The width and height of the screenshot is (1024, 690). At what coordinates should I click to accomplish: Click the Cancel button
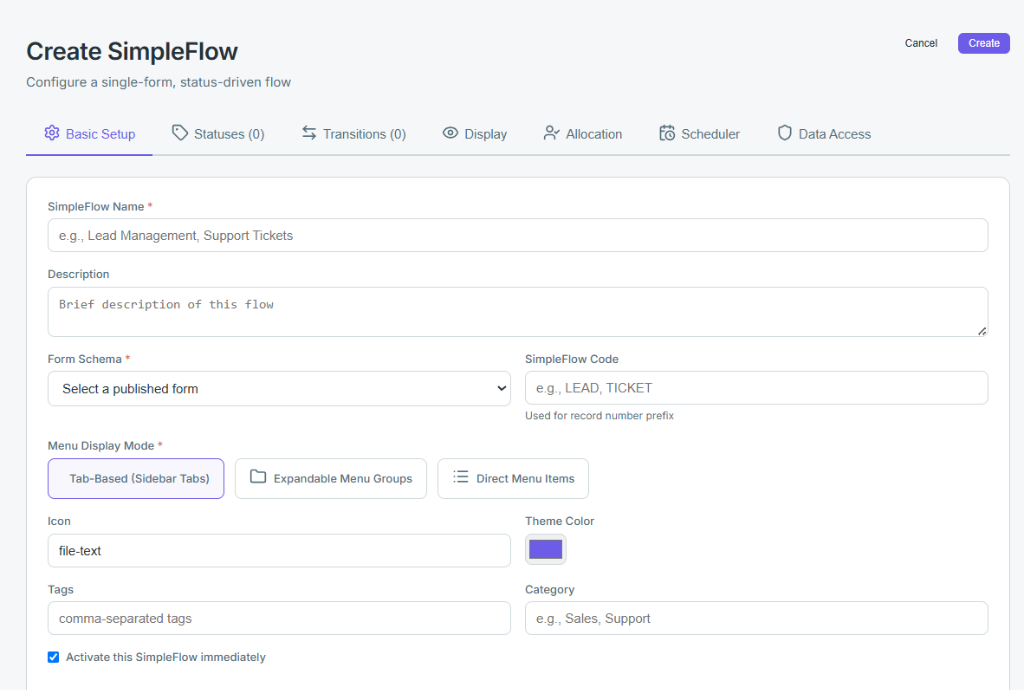point(921,43)
